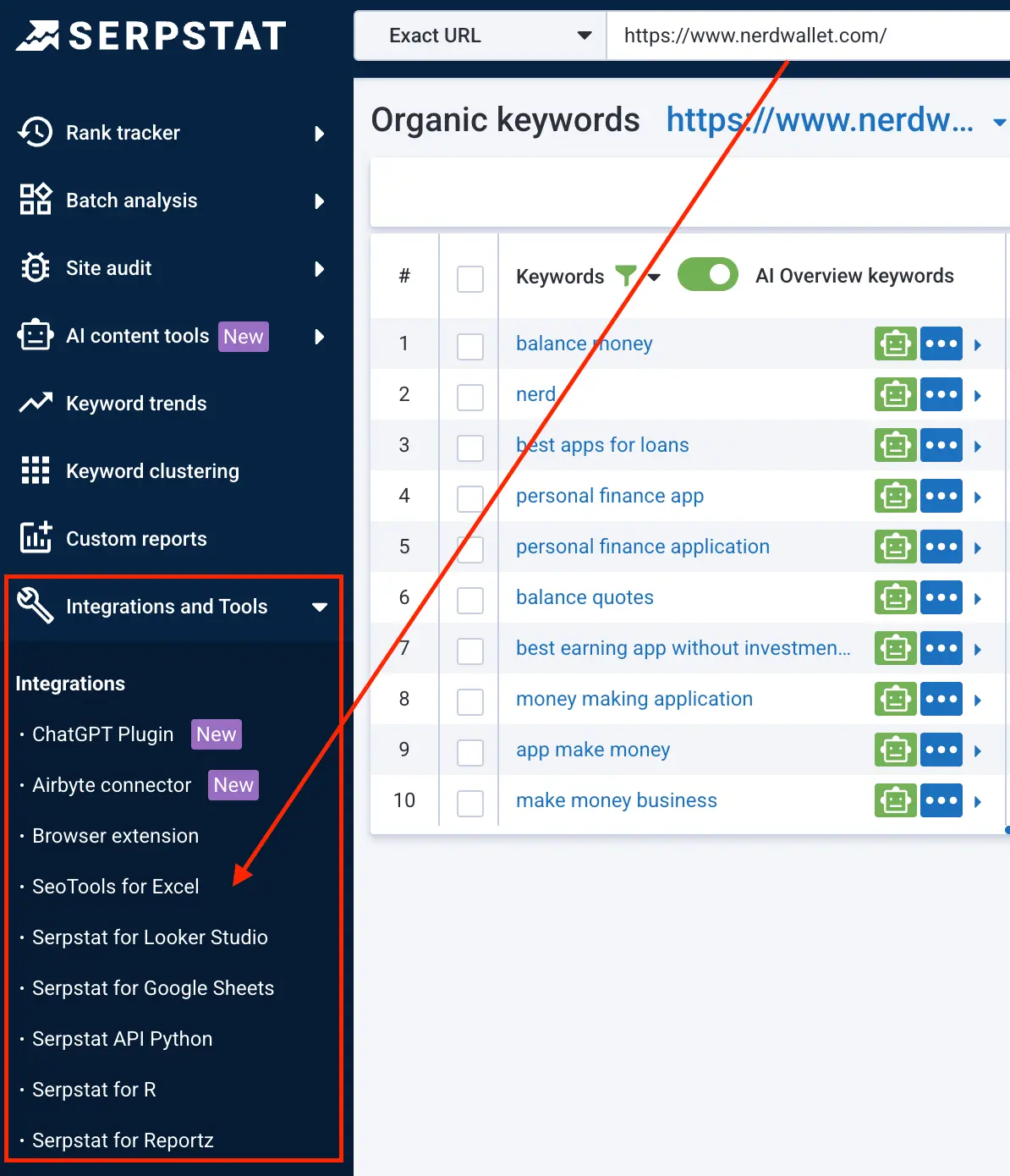Click green AI robot icon for balance quotes

[895, 597]
